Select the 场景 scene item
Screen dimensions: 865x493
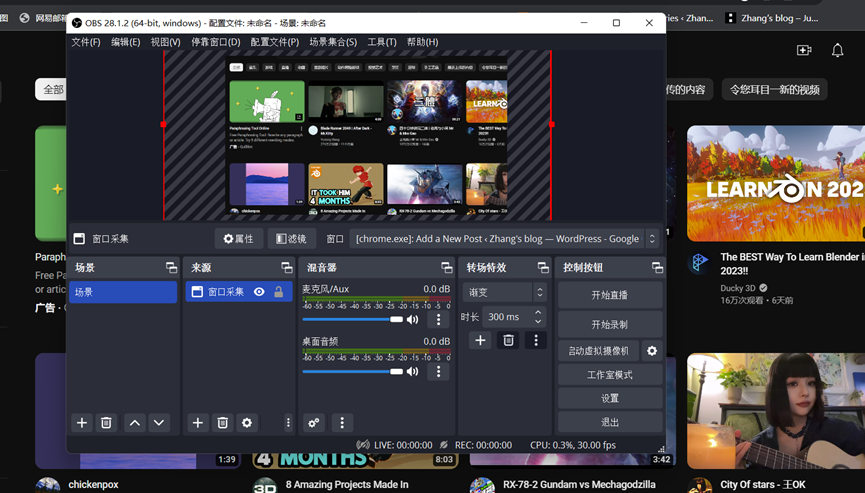point(123,292)
